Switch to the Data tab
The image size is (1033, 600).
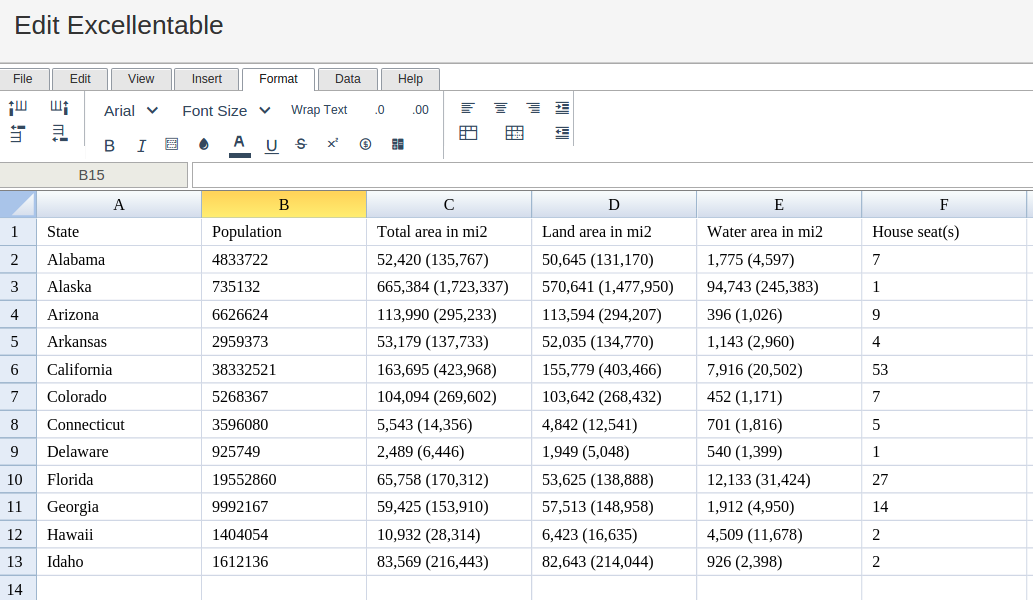pos(347,79)
